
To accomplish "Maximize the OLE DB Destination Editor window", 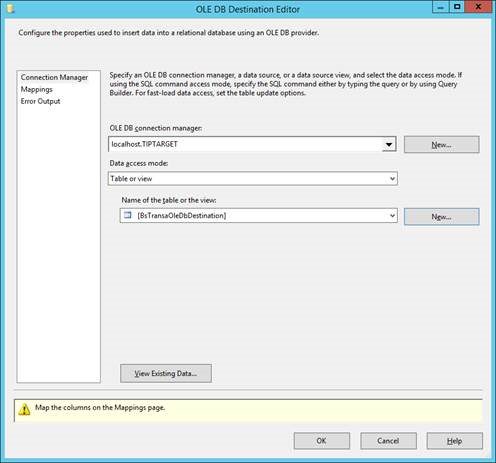I will pos(457,7).
